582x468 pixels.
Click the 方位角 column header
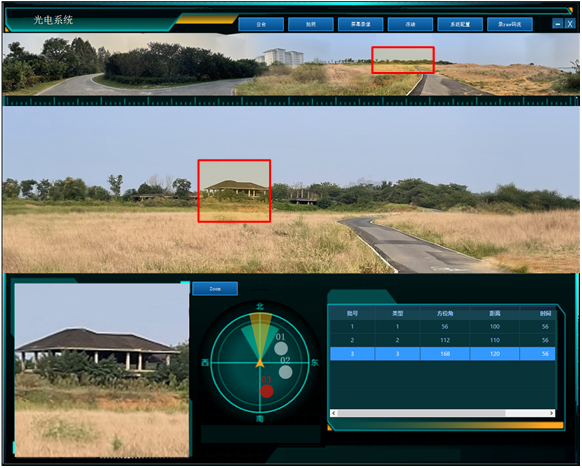[x=445, y=314]
